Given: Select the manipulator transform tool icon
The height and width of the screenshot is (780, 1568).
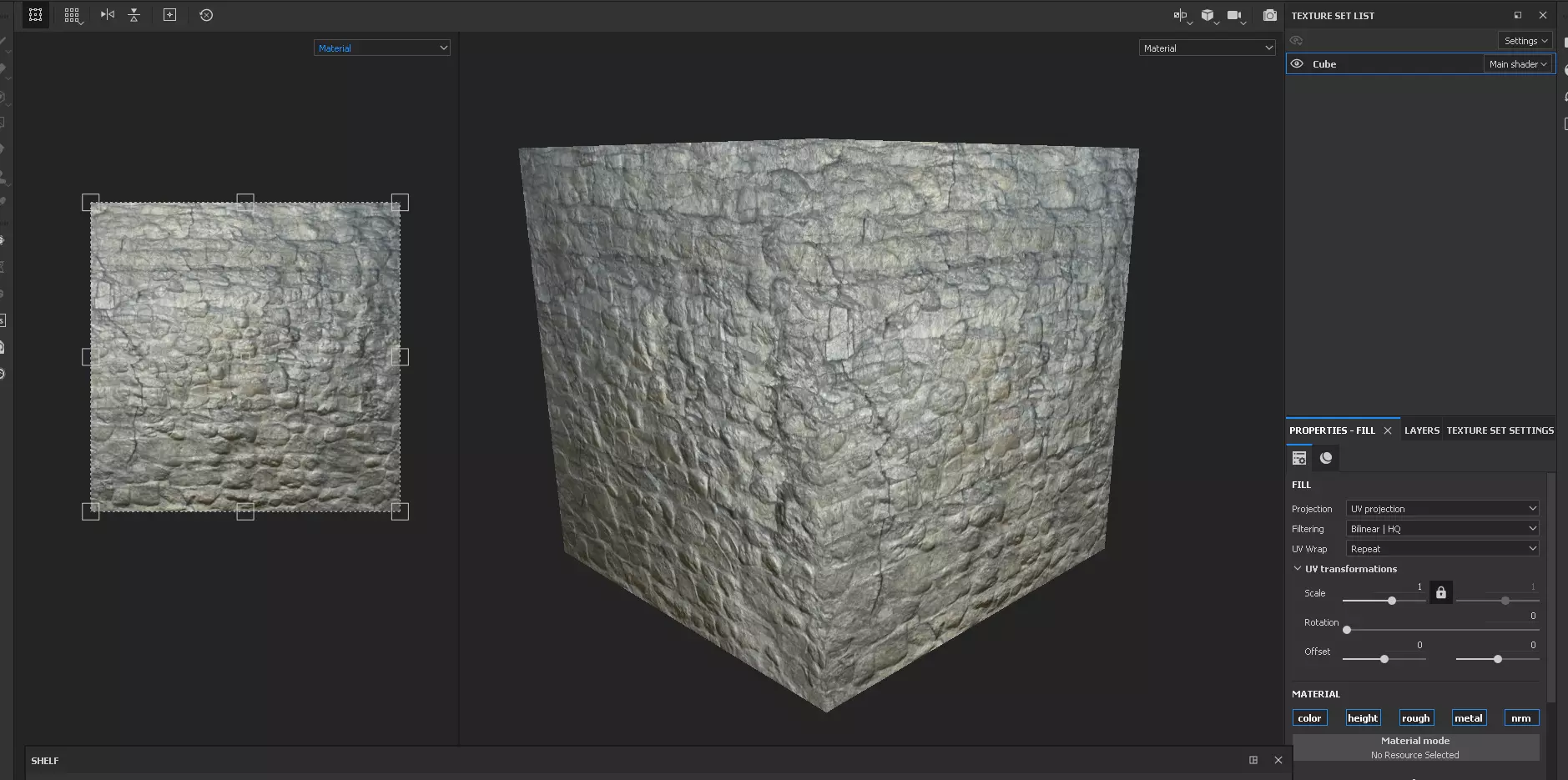Looking at the screenshot, I should (x=35, y=15).
